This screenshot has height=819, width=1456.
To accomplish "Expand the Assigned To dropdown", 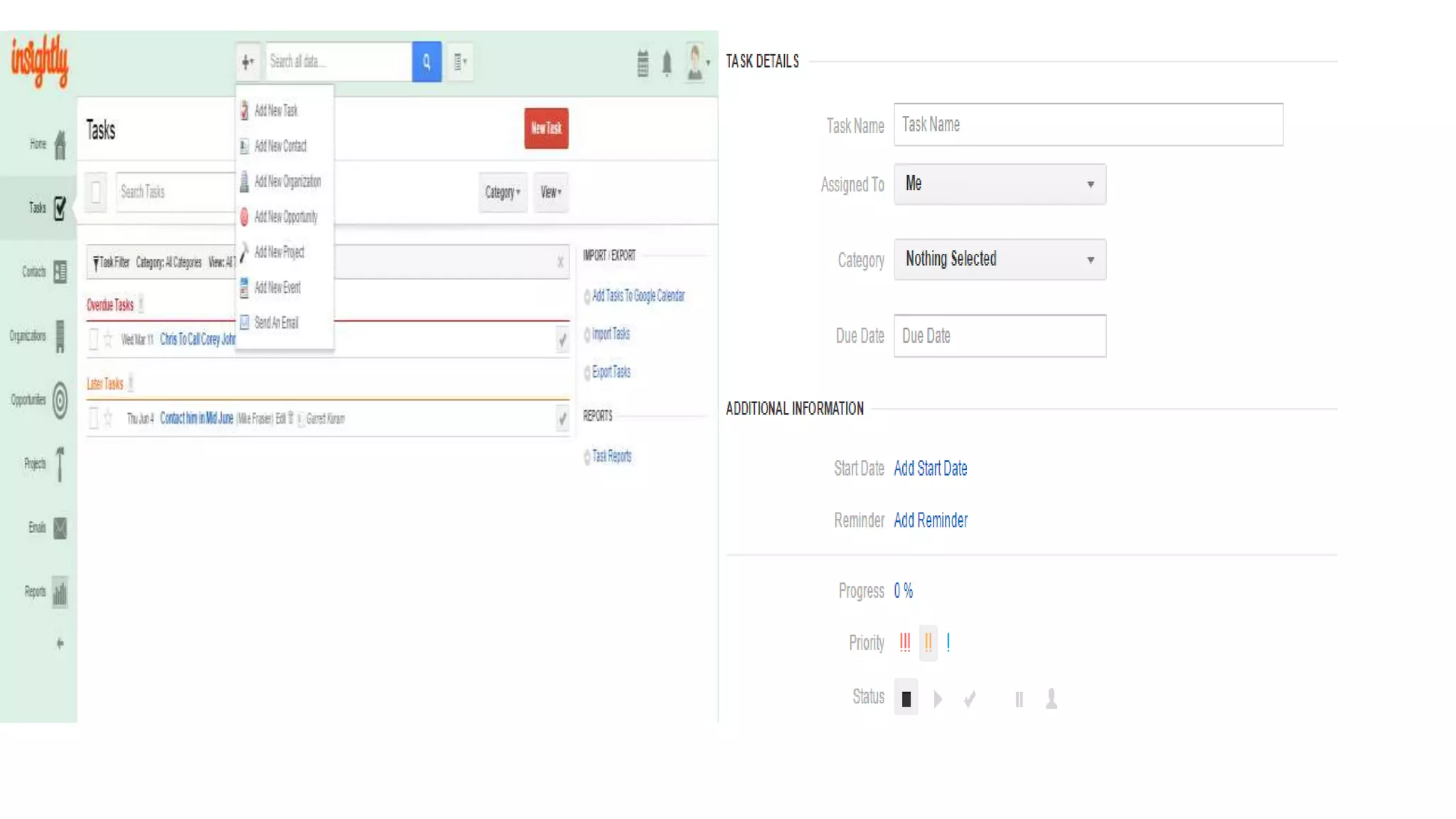I will tap(1000, 184).
